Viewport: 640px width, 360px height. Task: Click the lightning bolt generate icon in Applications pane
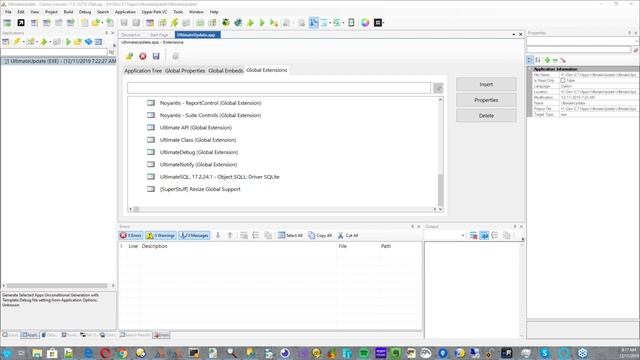click(x=17, y=42)
